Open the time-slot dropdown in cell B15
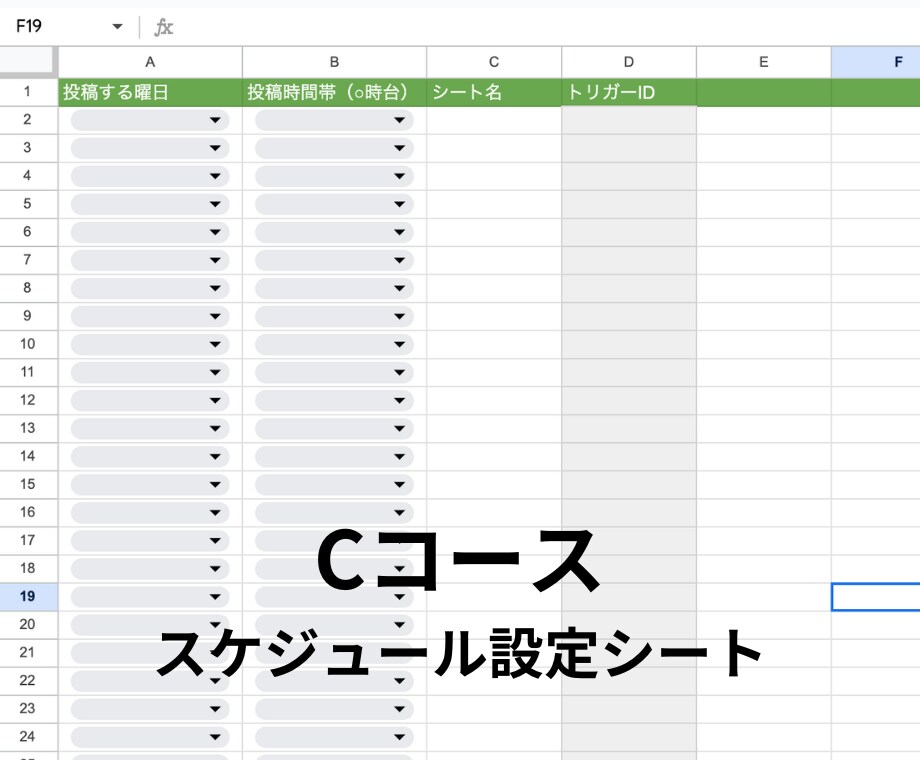This screenshot has width=920, height=760. coord(400,485)
